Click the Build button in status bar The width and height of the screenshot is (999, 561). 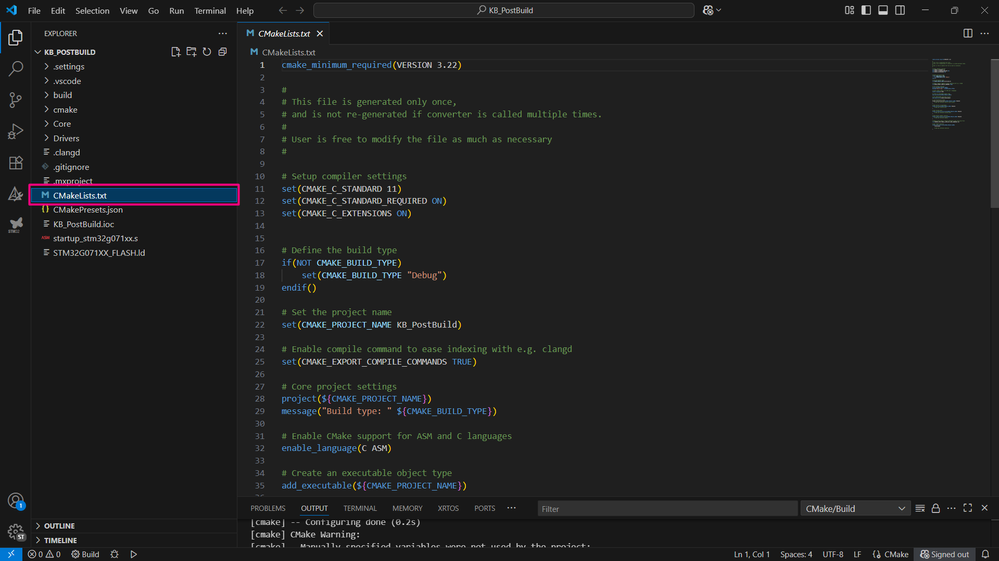(x=85, y=554)
